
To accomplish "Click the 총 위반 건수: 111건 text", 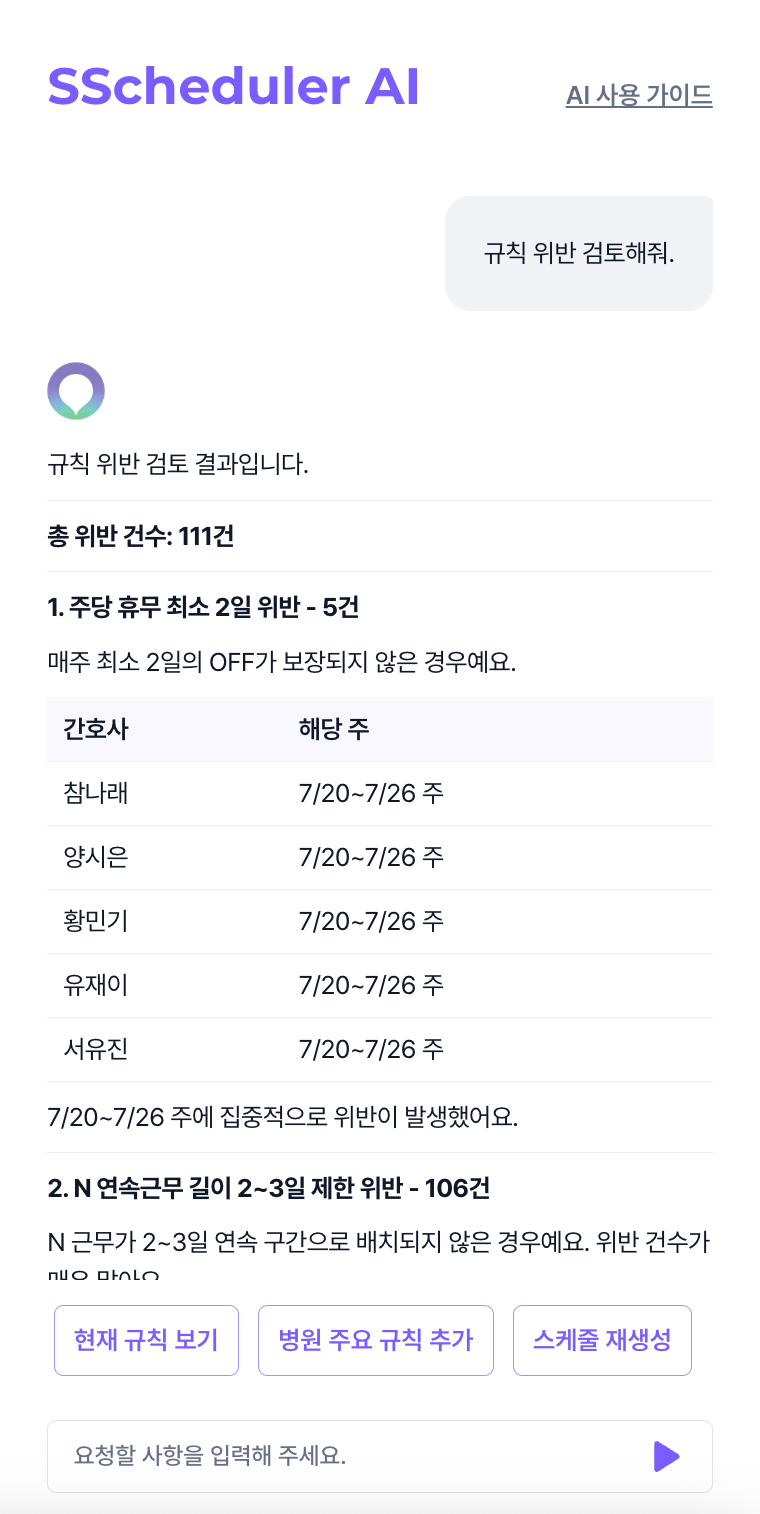I will click(x=141, y=536).
